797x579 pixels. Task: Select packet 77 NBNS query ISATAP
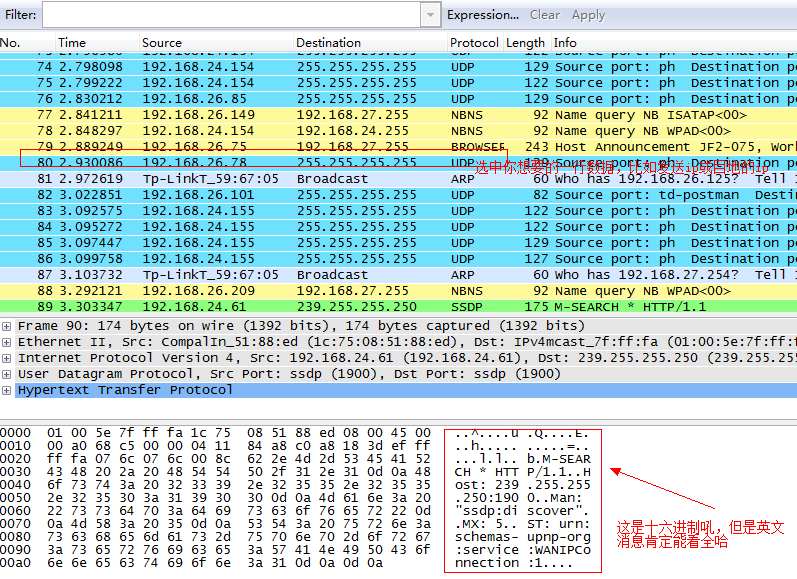tap(398, 115)
